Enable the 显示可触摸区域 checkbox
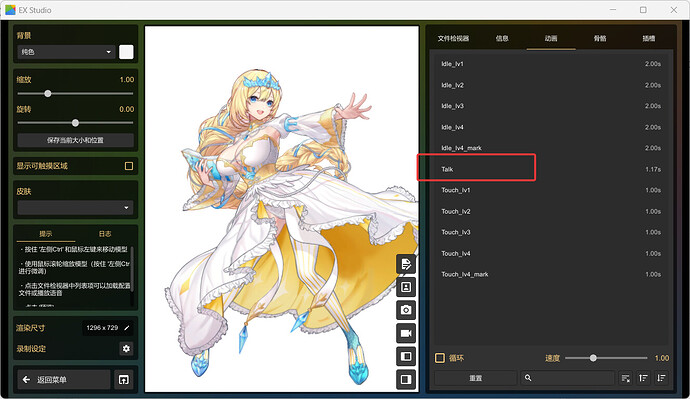Image resolution: width=690 pixels, height=399 pixels. point(129,166)
